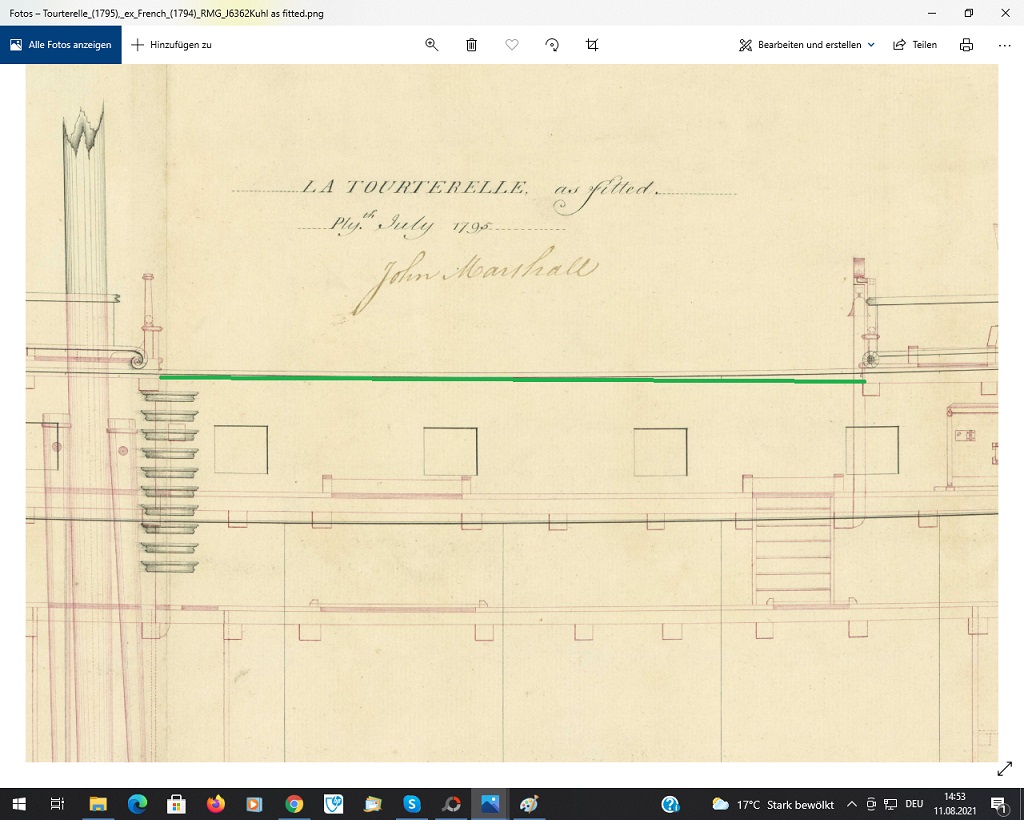Open the three-dot more options menu
The height and width of the screenshot is (820, 1024).
[x=1005, y=45]
